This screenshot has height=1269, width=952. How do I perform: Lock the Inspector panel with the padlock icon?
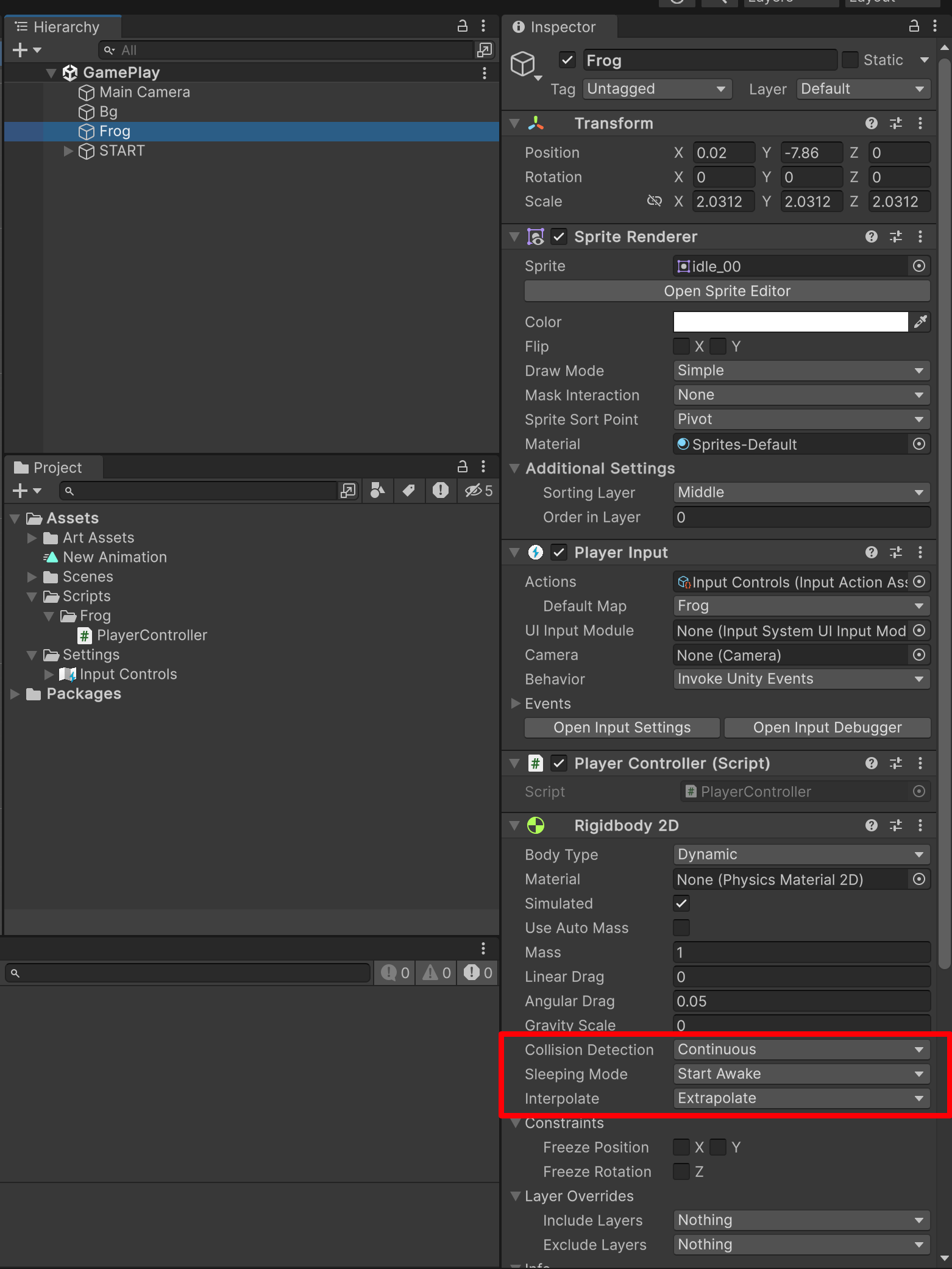(x=914, y=26)
